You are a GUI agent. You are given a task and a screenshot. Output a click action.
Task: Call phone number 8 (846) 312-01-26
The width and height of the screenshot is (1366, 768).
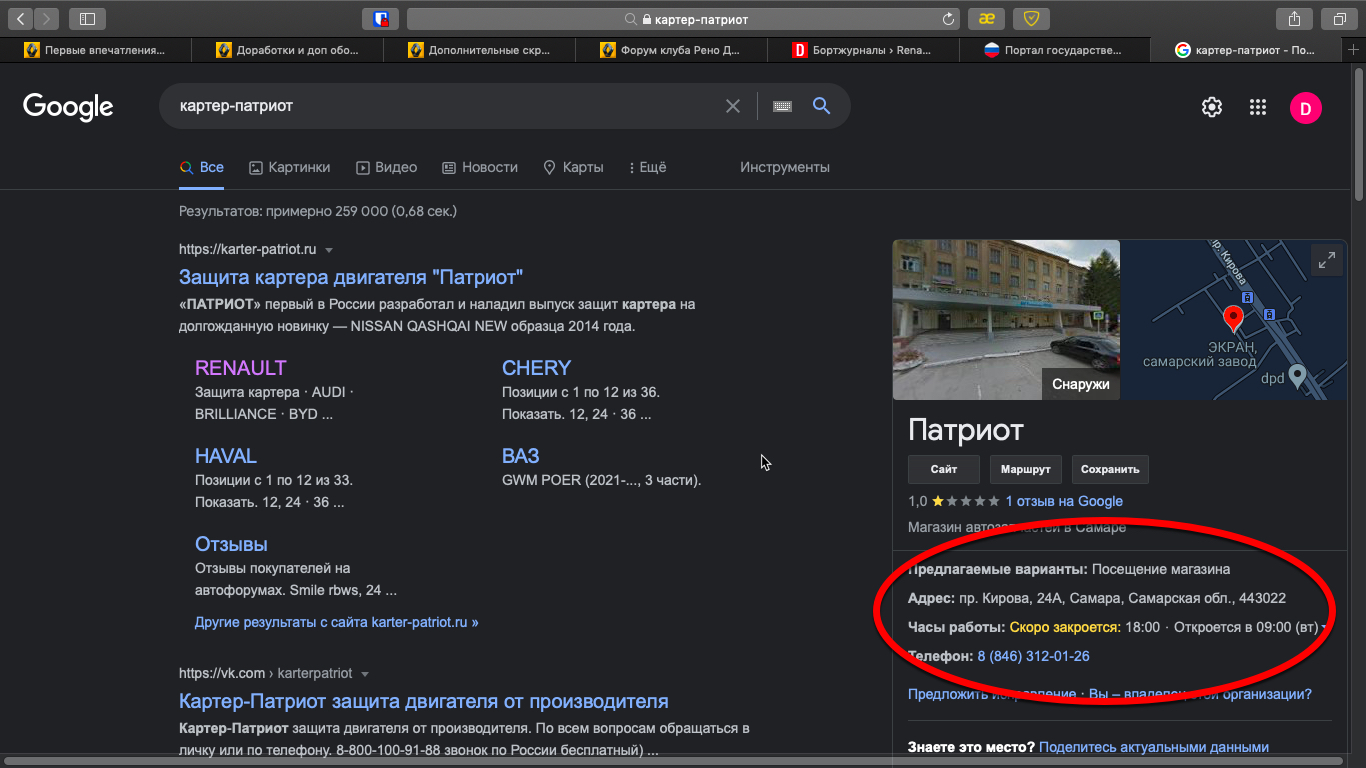pyautogui.click(x=1033, y=656)
